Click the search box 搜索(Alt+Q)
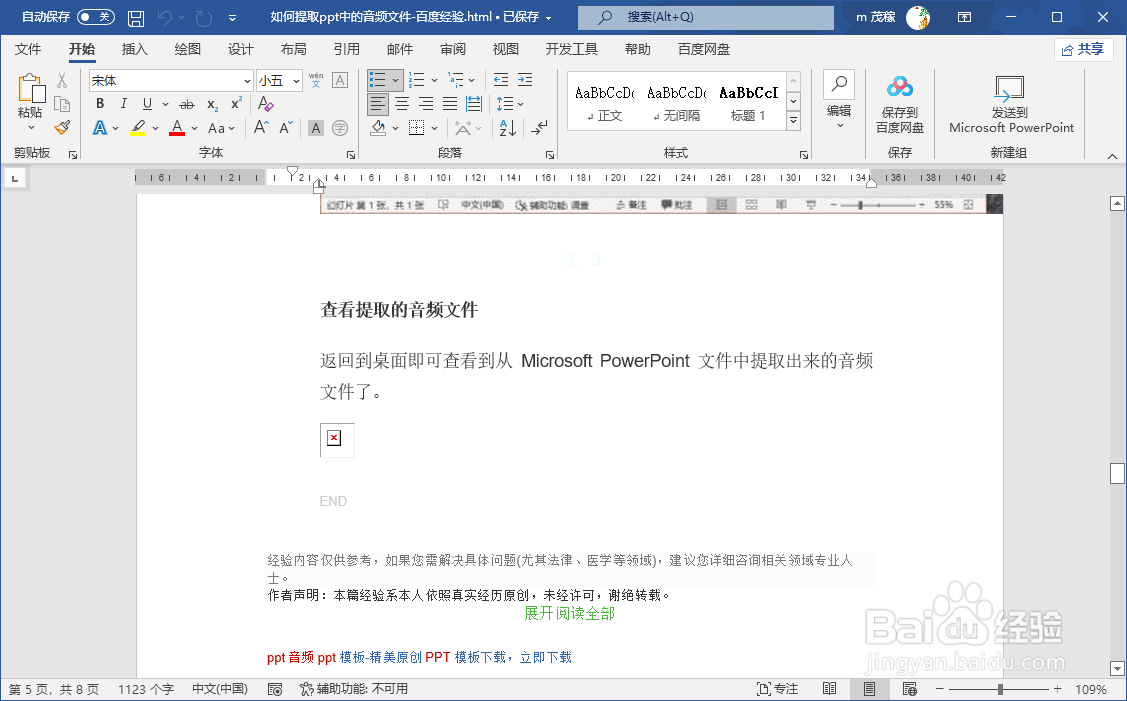The height and width of the screenshot is (701, 1127). point(706,17)
